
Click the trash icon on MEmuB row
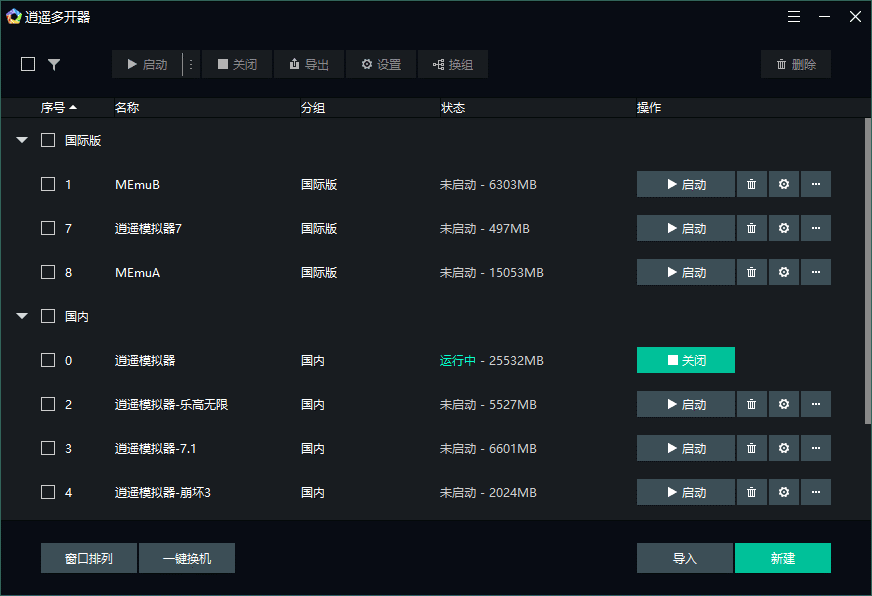coord(751,184)
